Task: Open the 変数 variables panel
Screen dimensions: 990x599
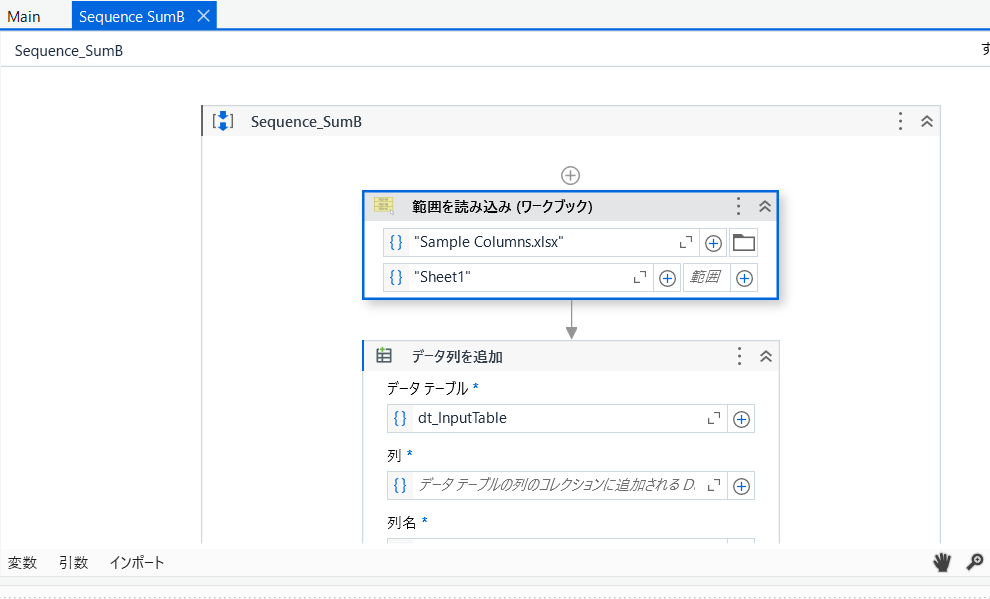Action: pos(22,562)
